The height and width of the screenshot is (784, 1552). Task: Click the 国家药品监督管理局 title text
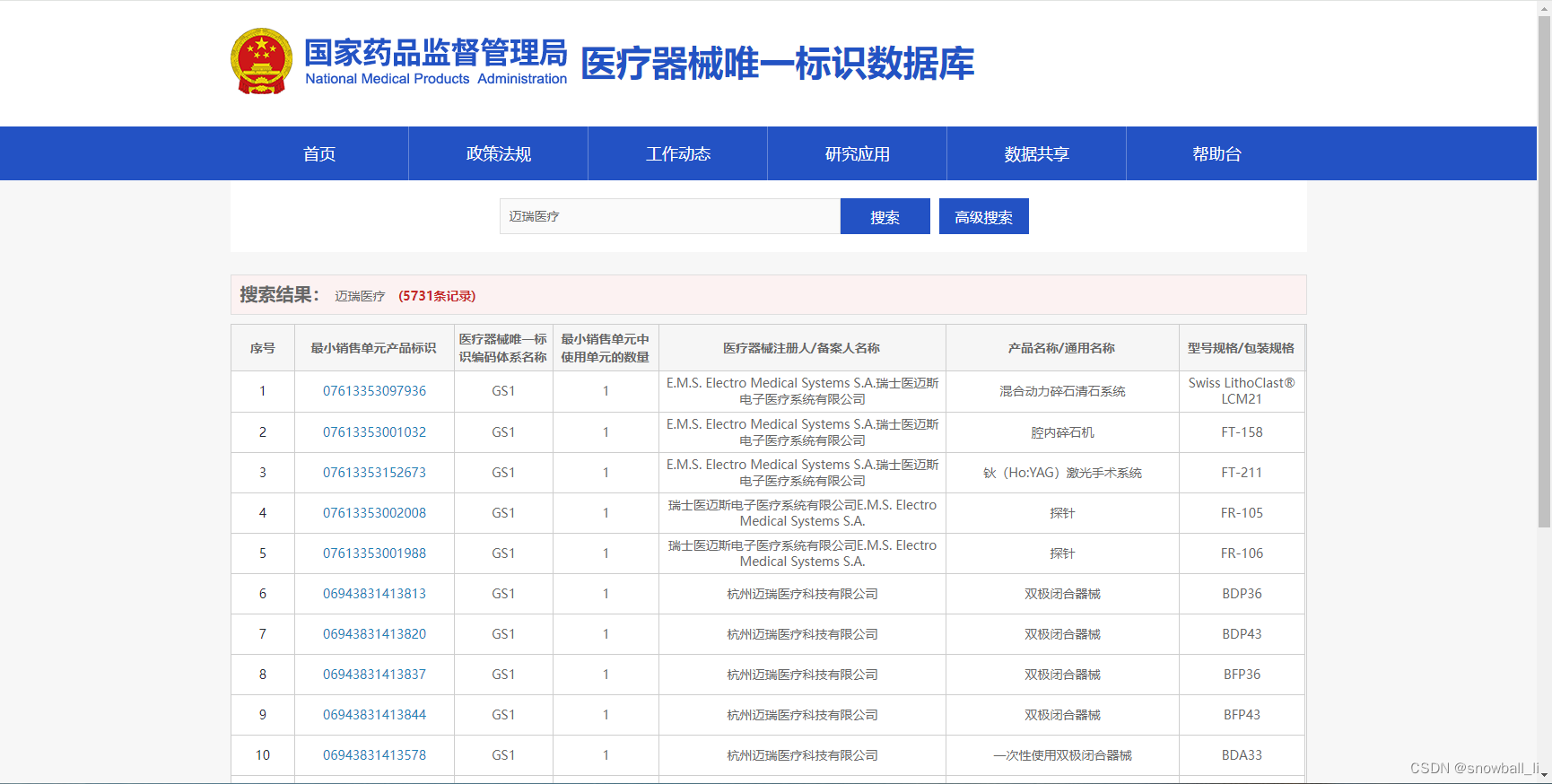[436, 53]
